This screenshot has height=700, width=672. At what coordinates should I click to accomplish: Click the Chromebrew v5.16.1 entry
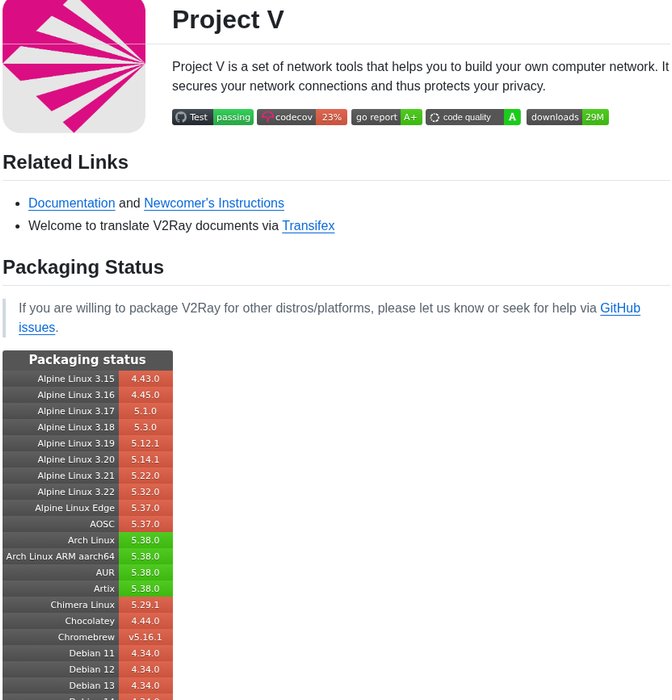(145, 637)
